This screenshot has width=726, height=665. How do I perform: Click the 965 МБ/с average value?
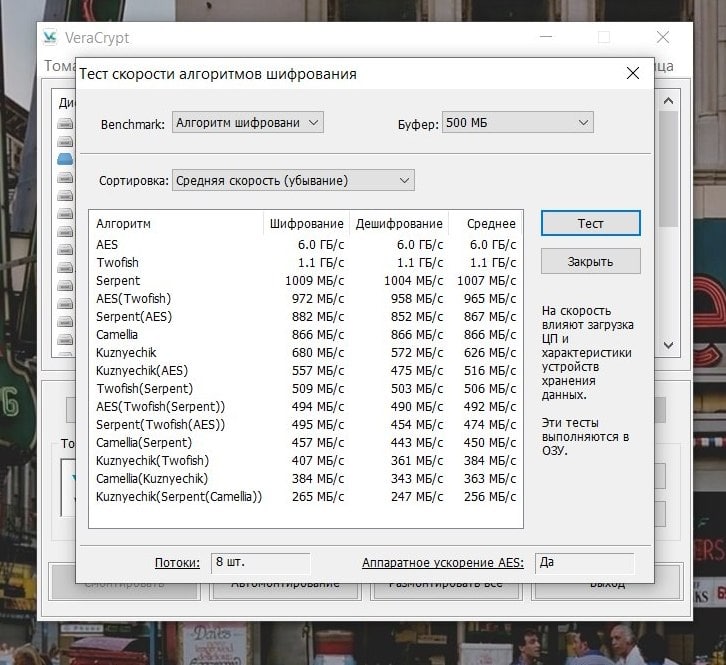coord(490,299)
